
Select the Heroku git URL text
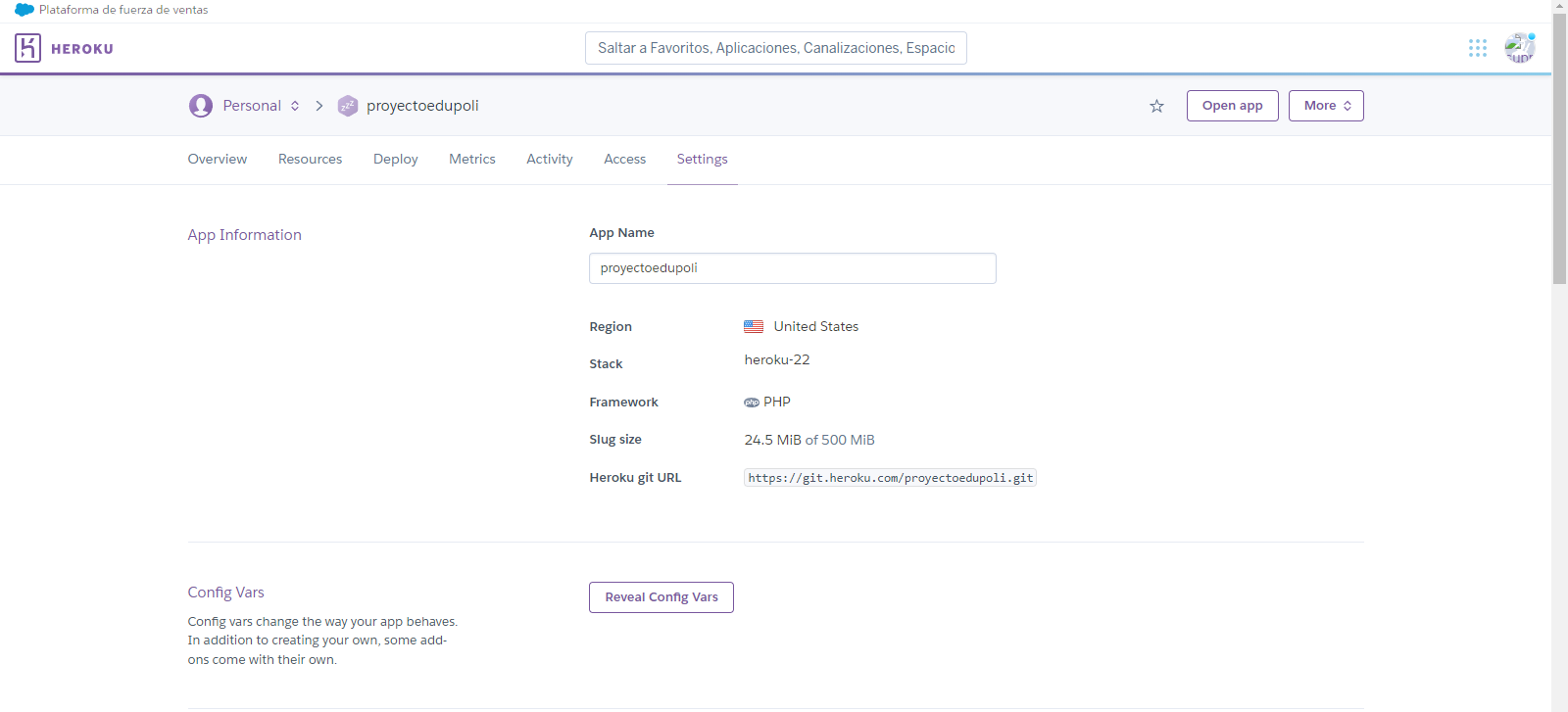pyautogui.click(x=890, y=478)
